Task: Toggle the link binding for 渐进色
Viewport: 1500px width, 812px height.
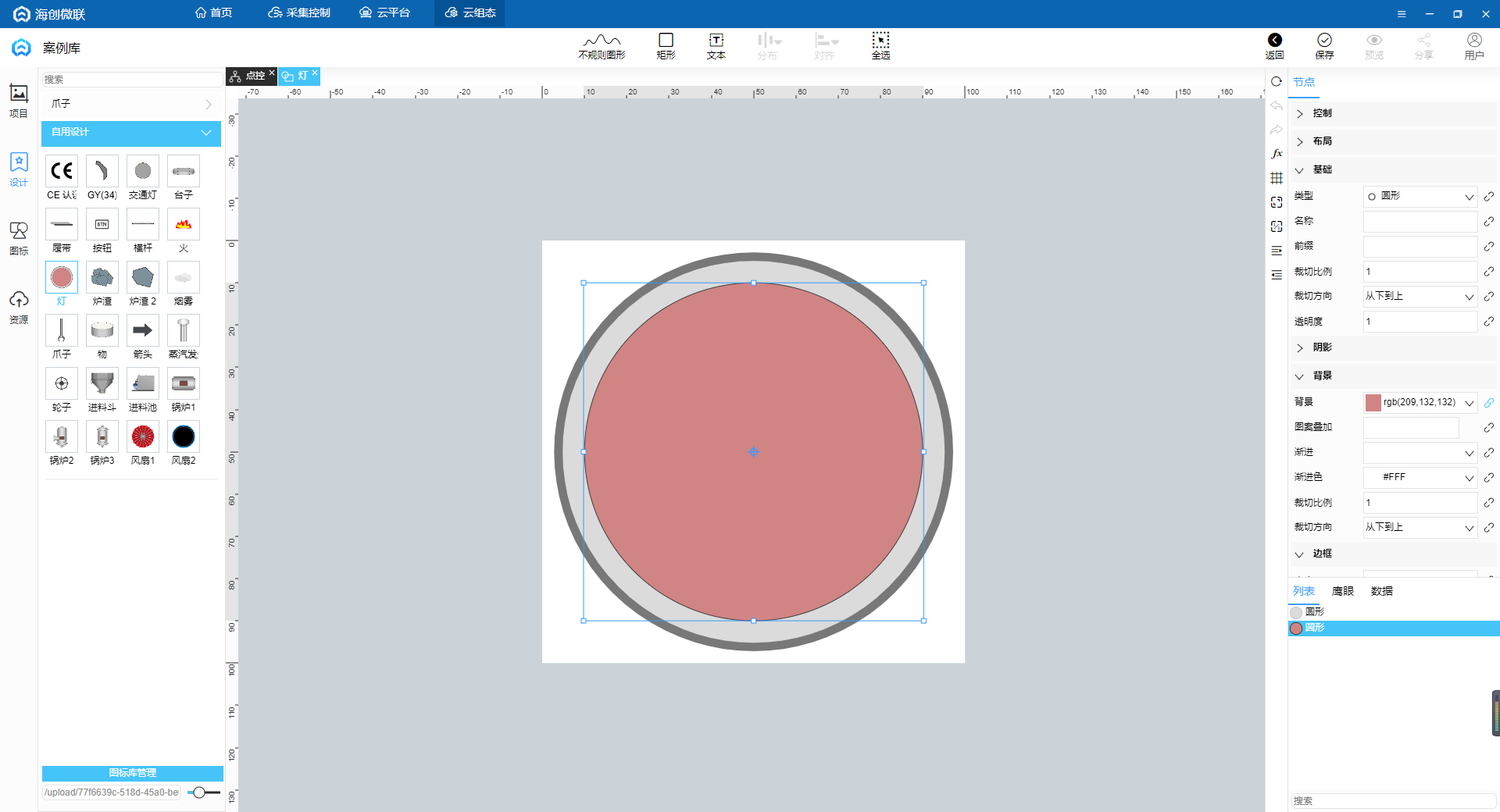Action: (1489, 478)
